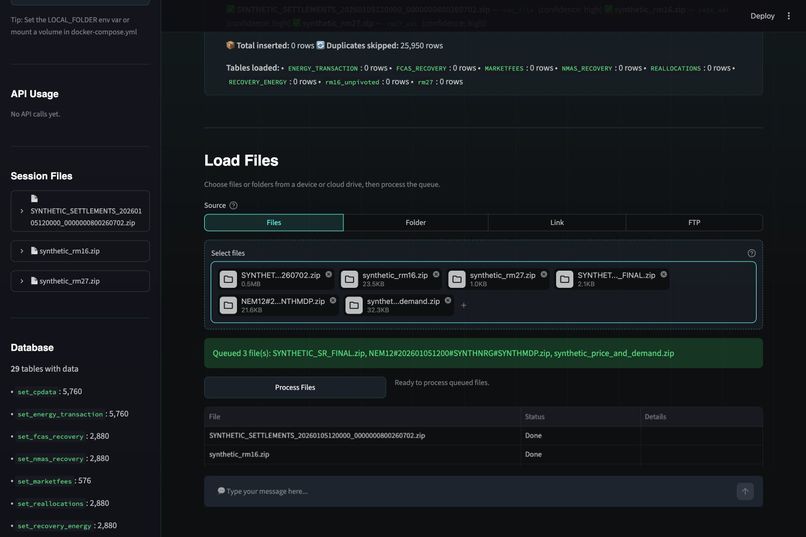Click the '29 tables with data' text
806x537 pixels.
click(45, 369)
